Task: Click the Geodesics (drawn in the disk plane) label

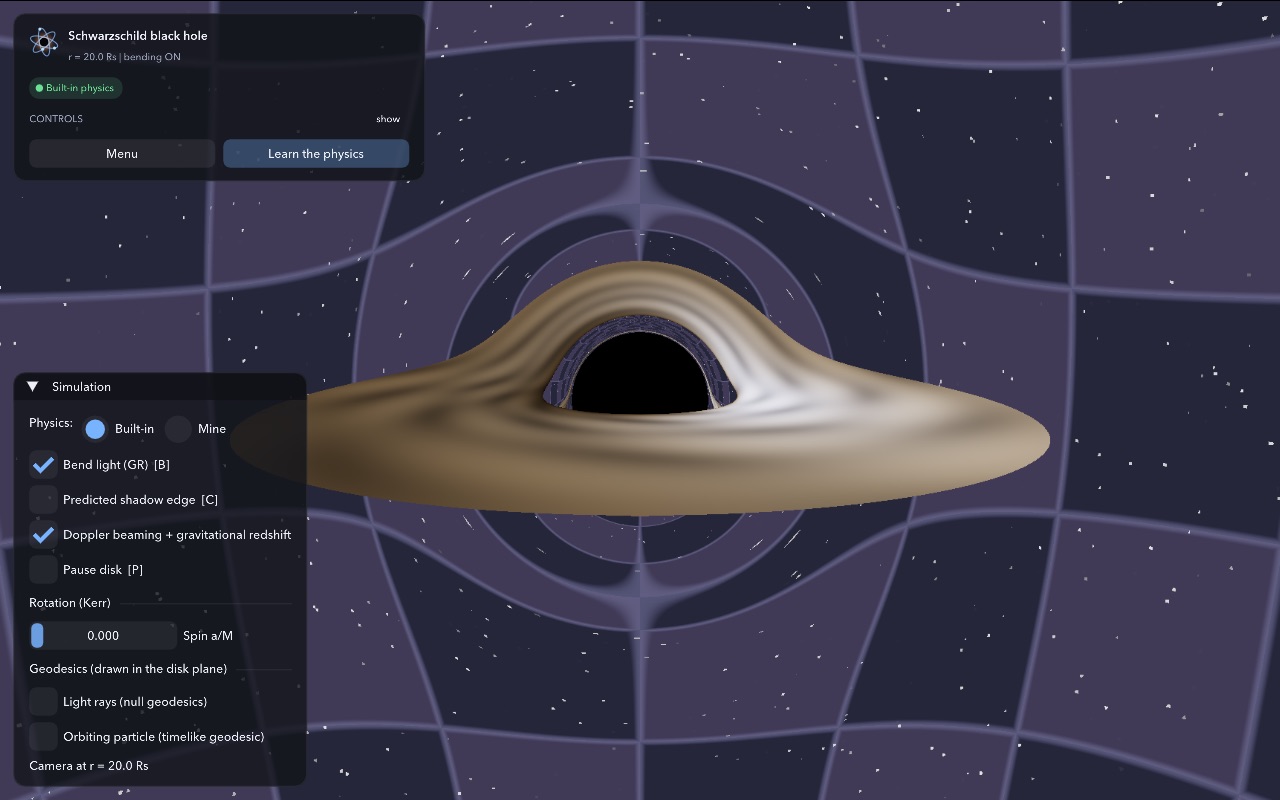Action: [128, 669]
